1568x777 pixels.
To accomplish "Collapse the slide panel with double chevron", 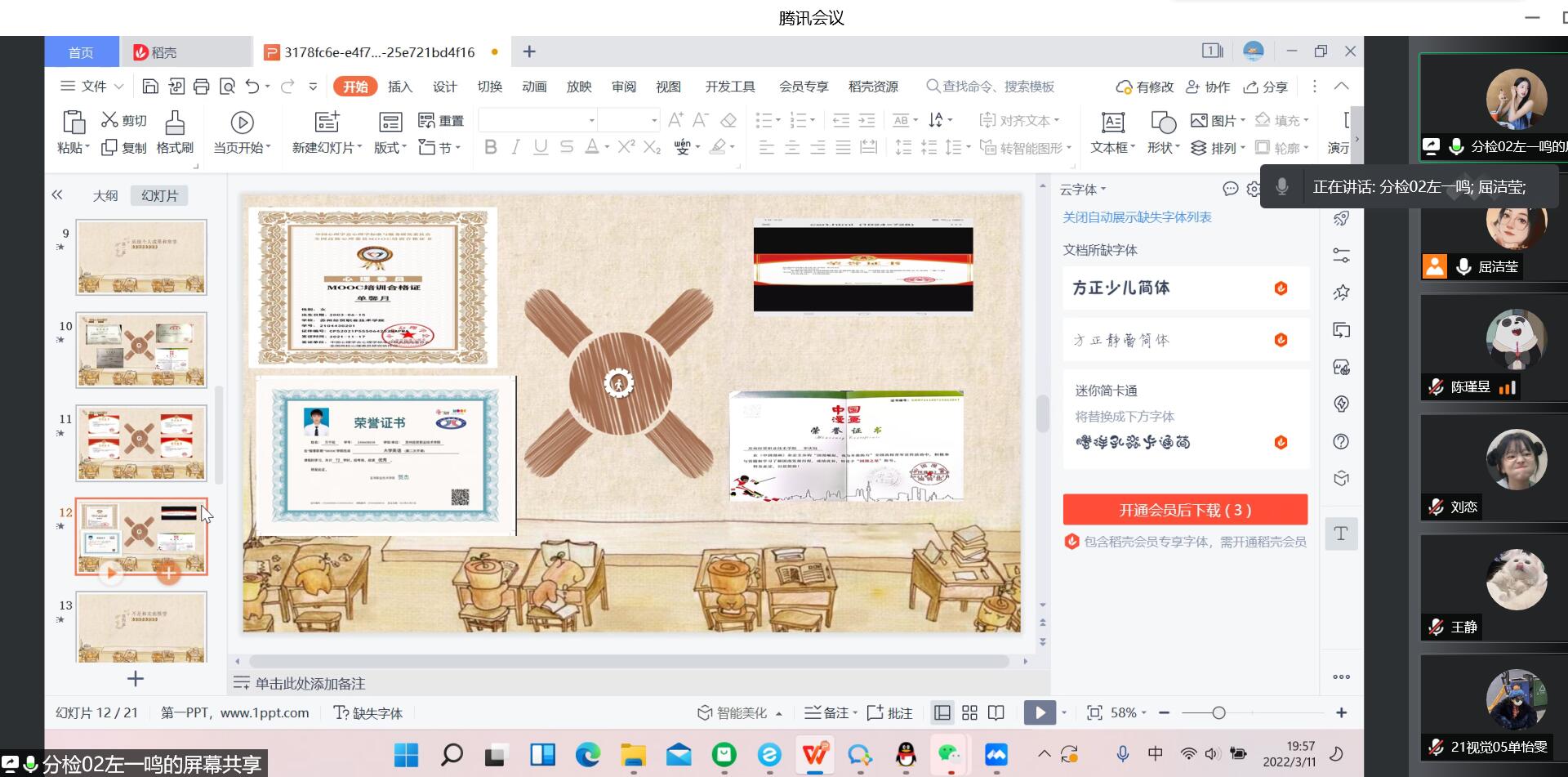I will click(x=57, y=195).
